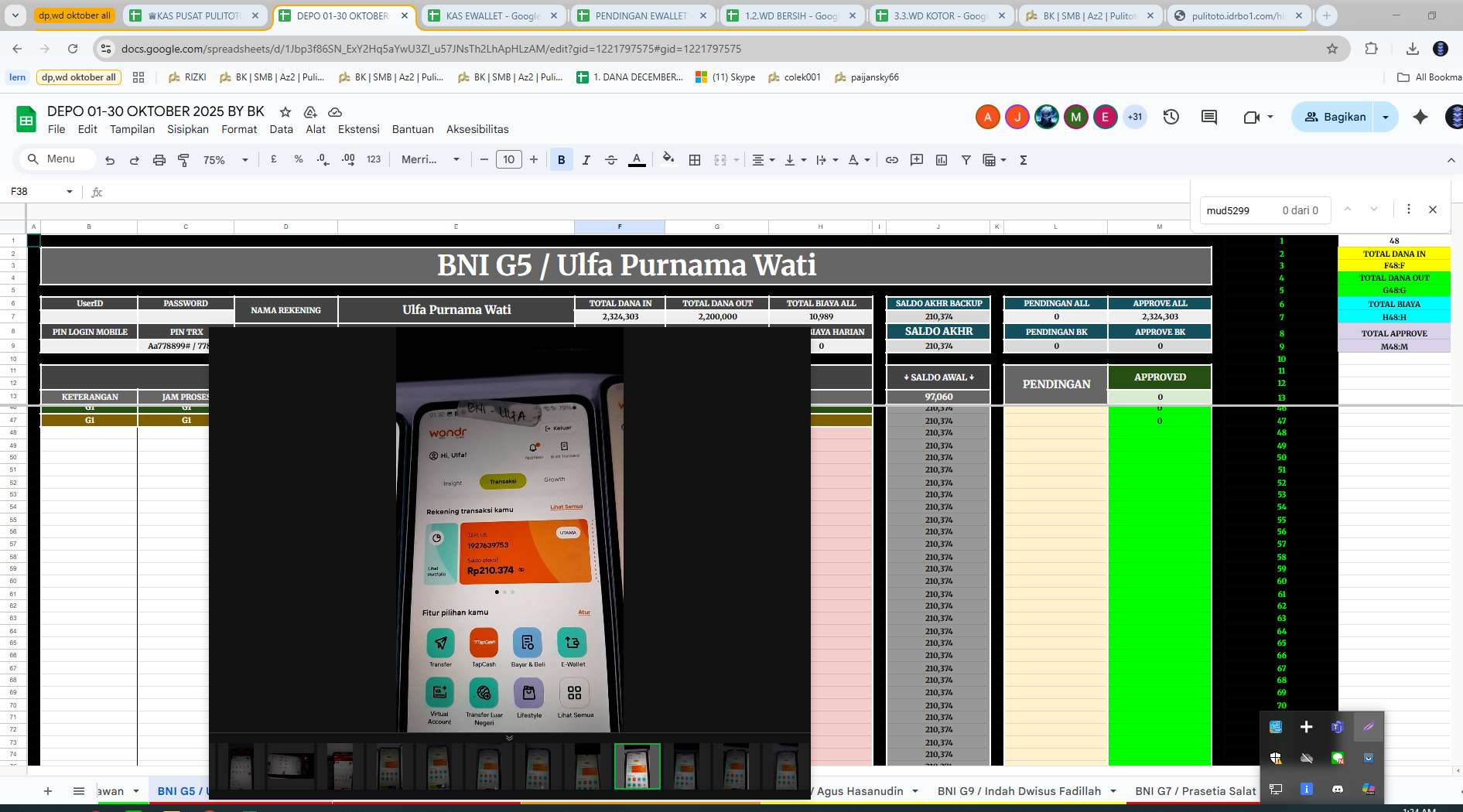Click the Bagikan share button

[1334, 117]
